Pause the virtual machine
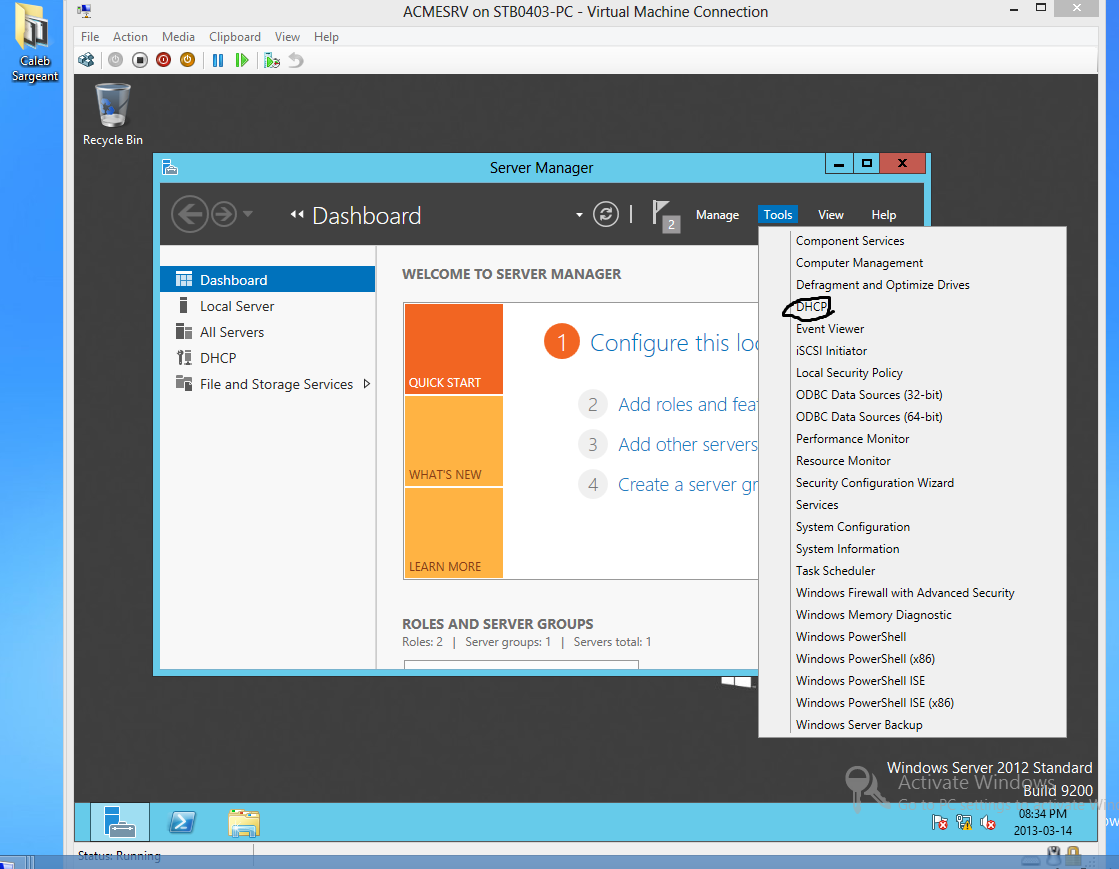1119x869 pixels. point(218,60)
